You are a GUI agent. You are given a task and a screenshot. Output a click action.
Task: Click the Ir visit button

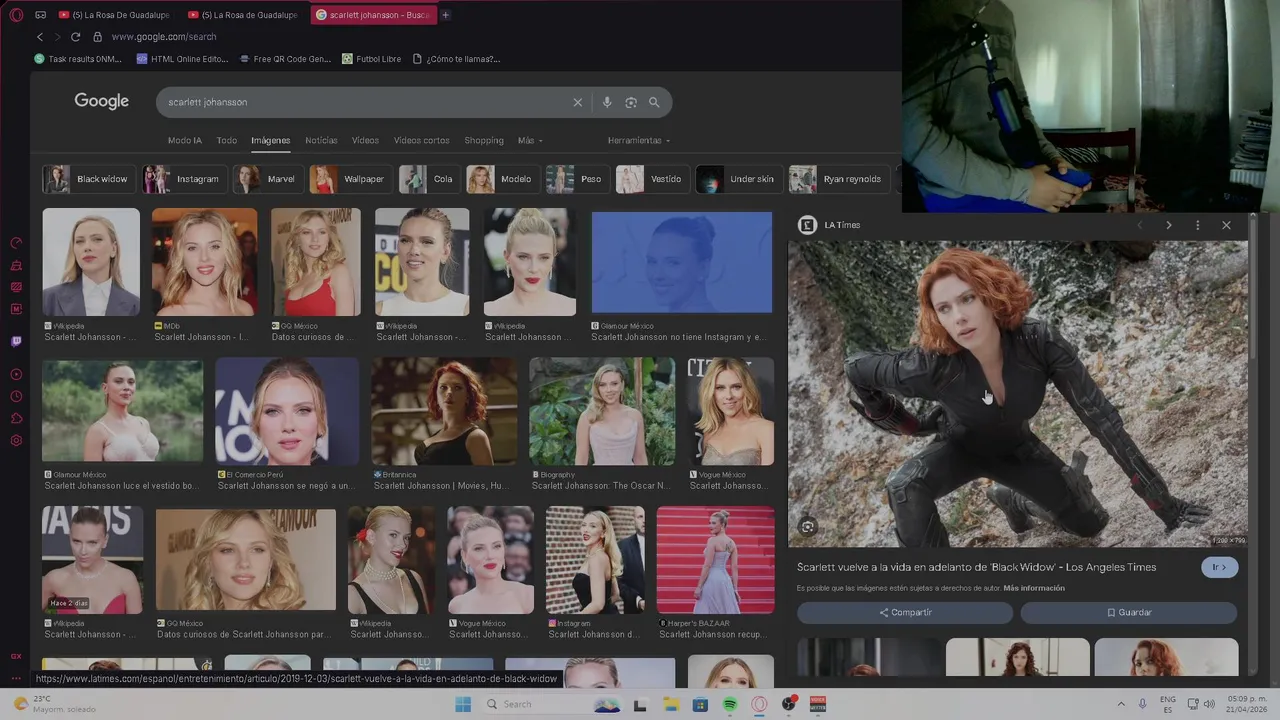click(1219, 567)
